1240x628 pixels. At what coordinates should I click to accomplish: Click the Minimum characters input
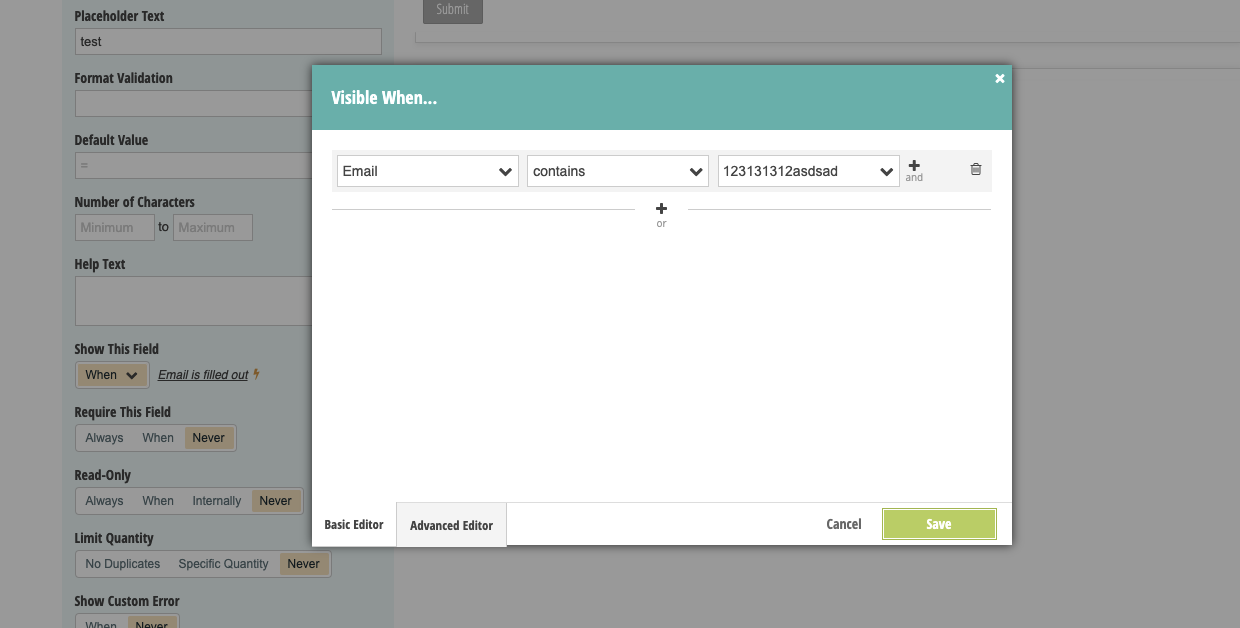114,227
